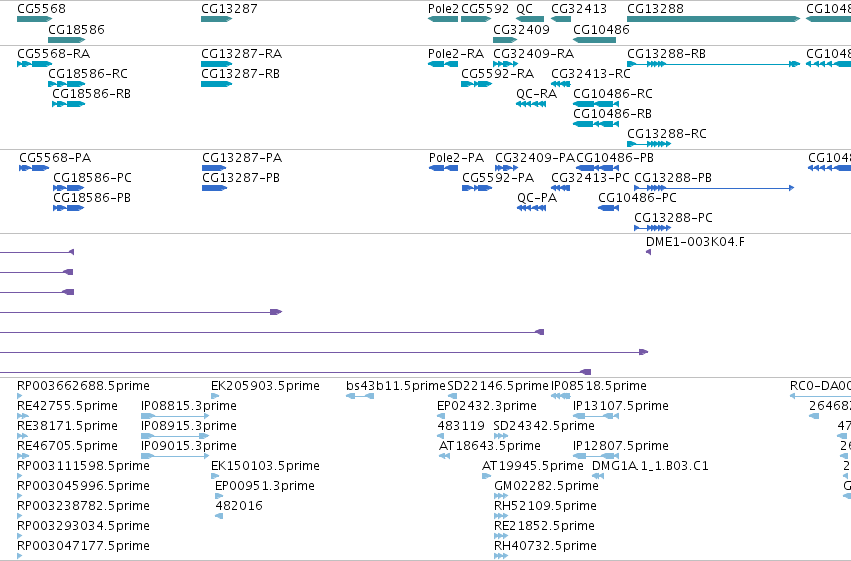Click protein CG5592-PA

[498, 178]
